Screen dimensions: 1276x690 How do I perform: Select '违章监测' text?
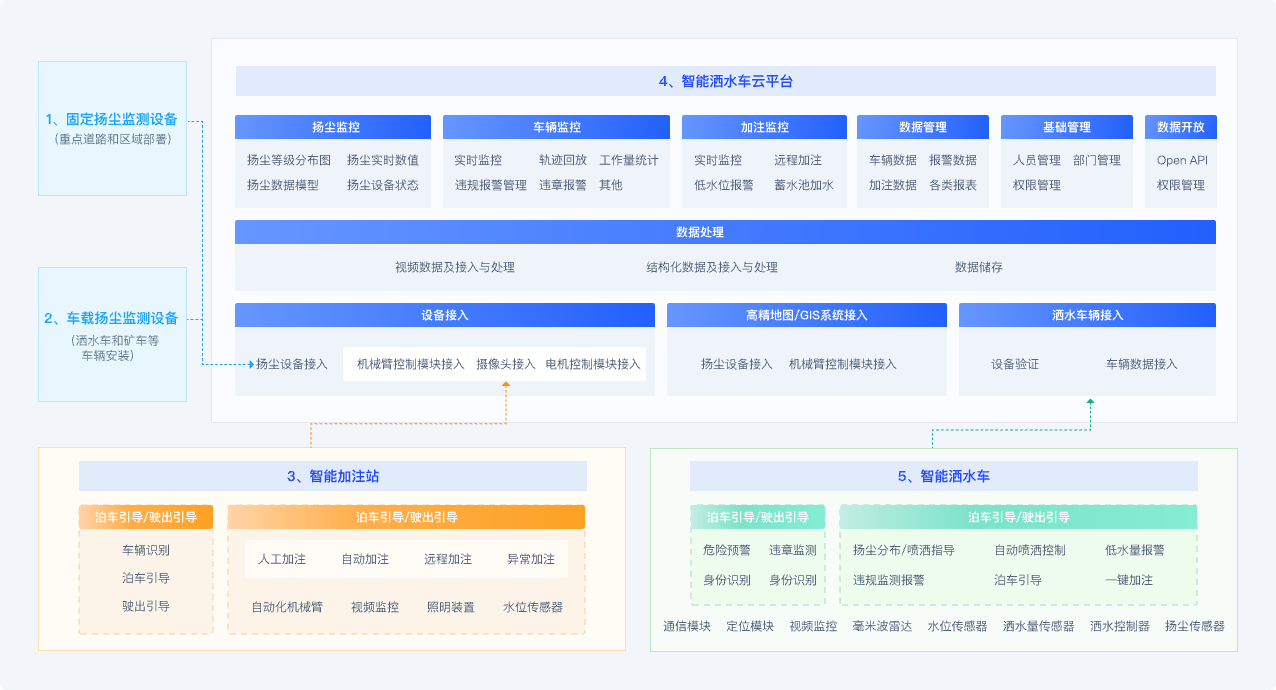coord(793,550)
